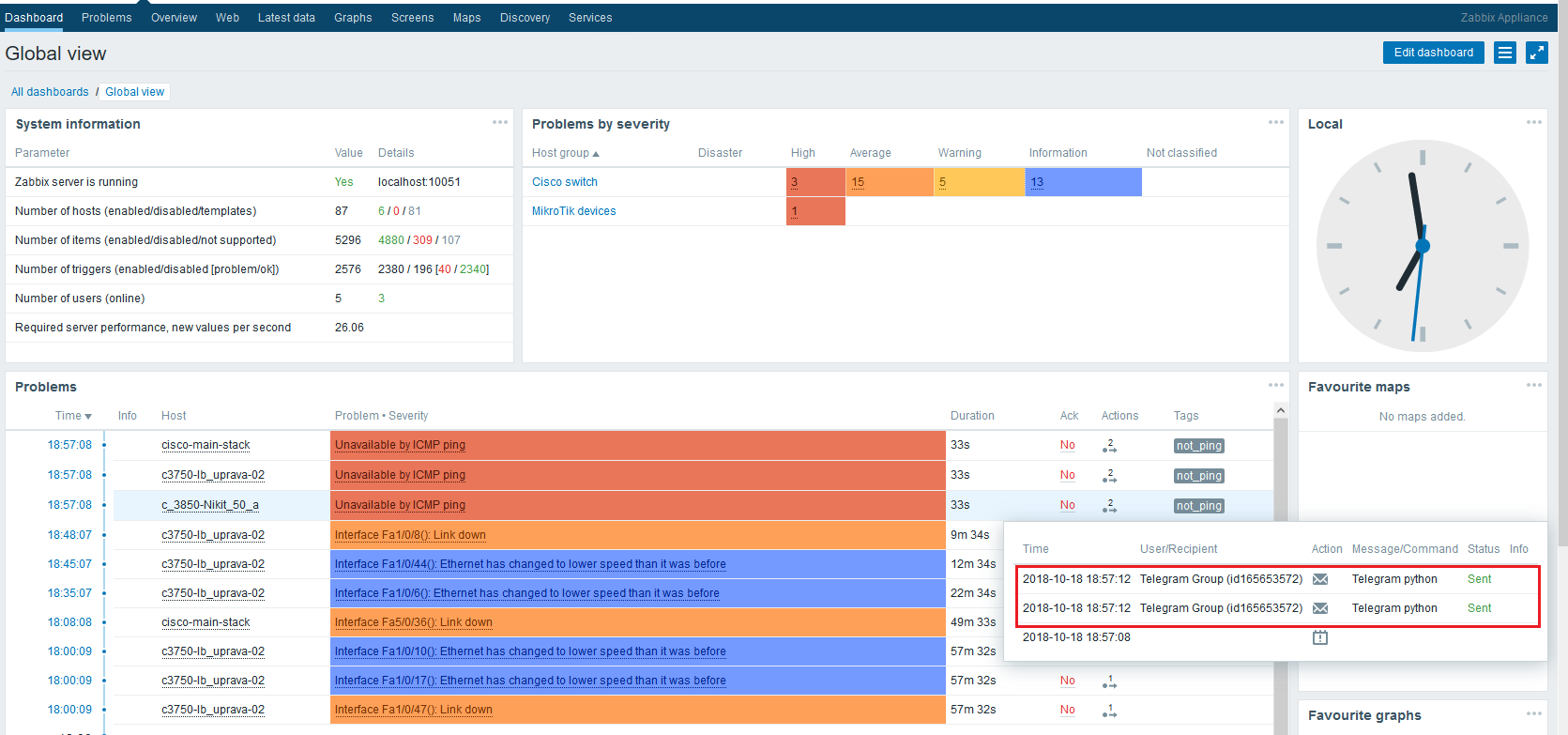Sort Problems by Time column
The image size is (1568, 735).
pos(73,416)
